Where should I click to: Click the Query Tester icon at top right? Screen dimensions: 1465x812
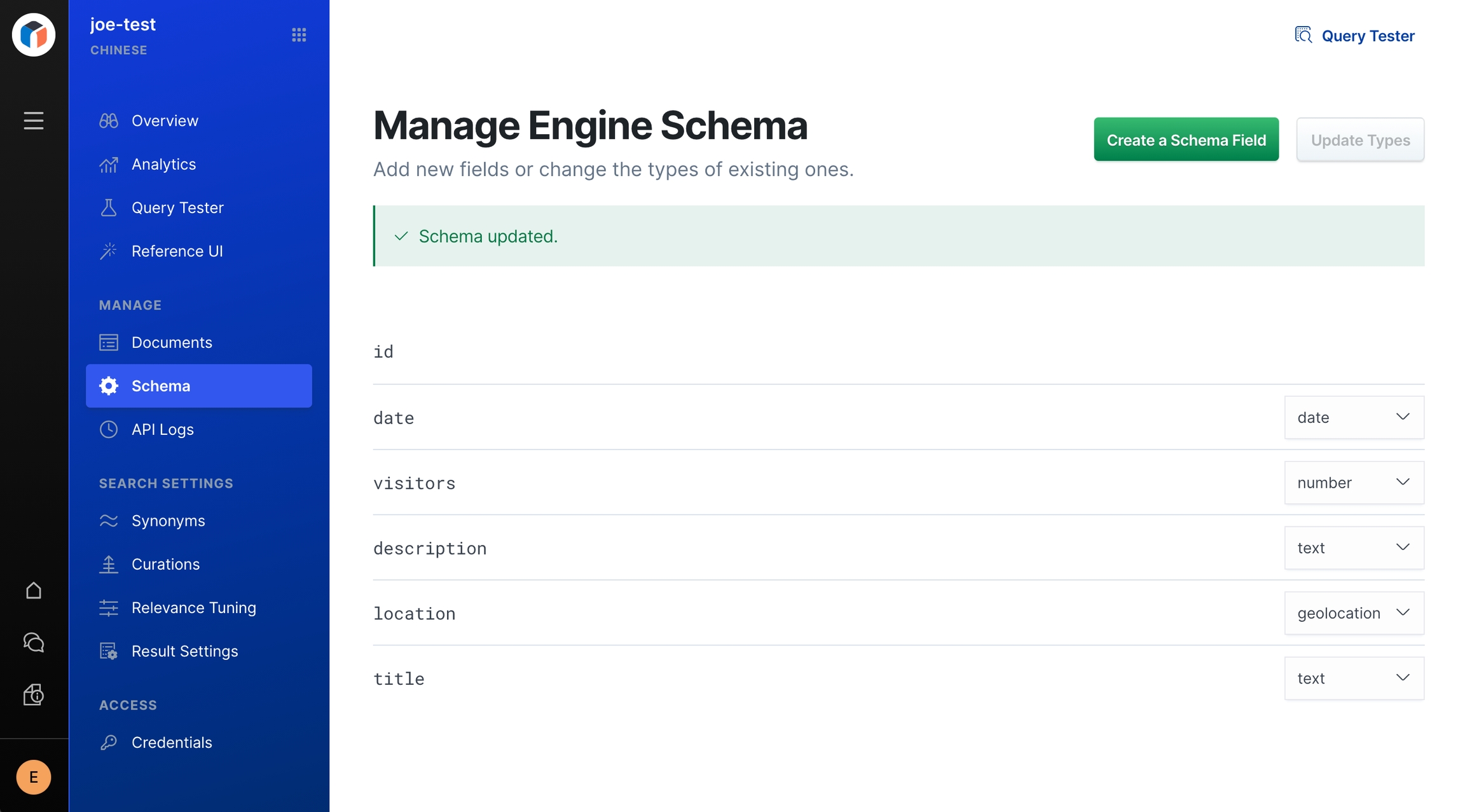1303,35
